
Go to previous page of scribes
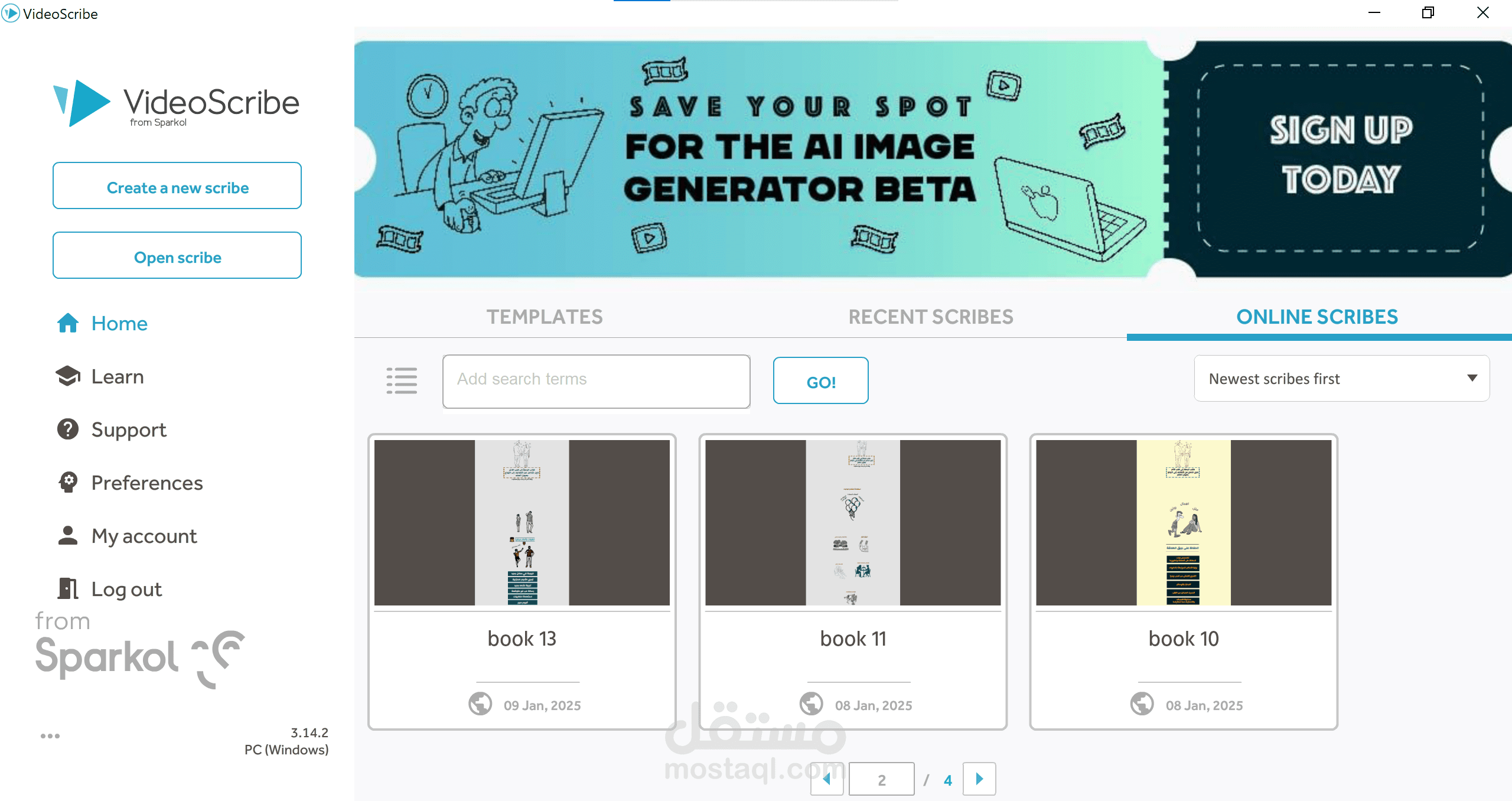827,779
